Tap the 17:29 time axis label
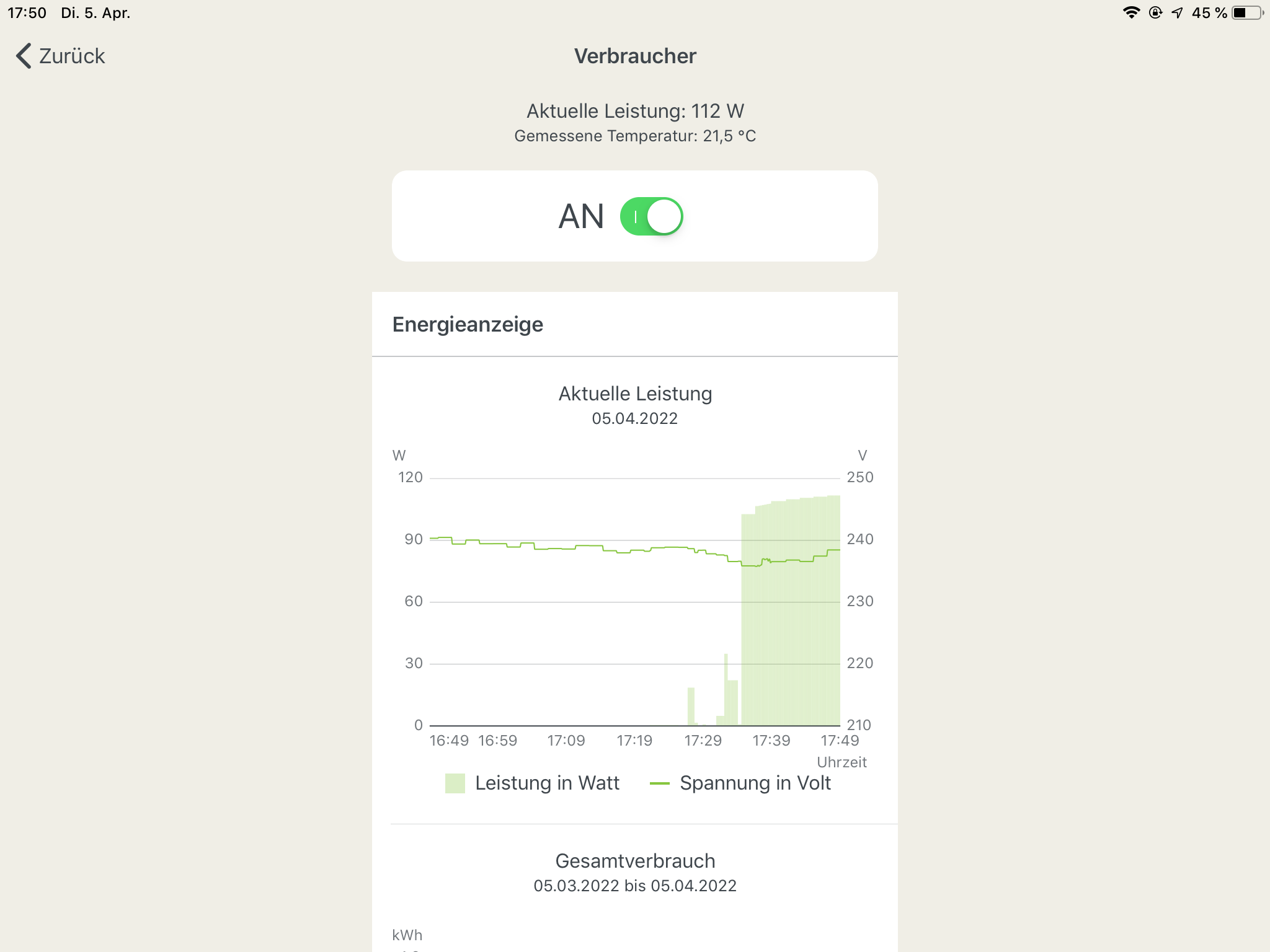 click(x=703, y=741)
